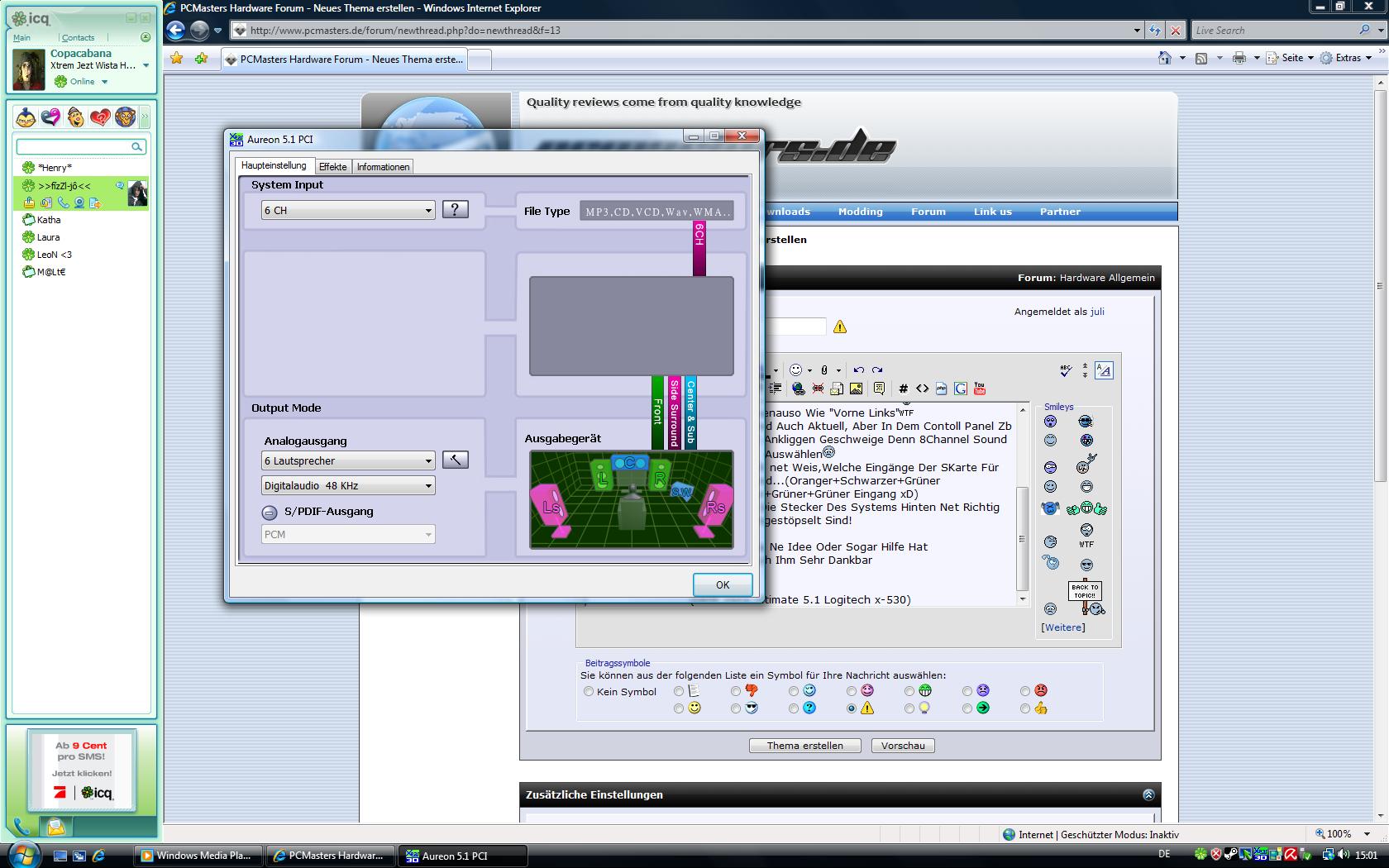Click the ICQ search magnifier icon

(137, 147)
